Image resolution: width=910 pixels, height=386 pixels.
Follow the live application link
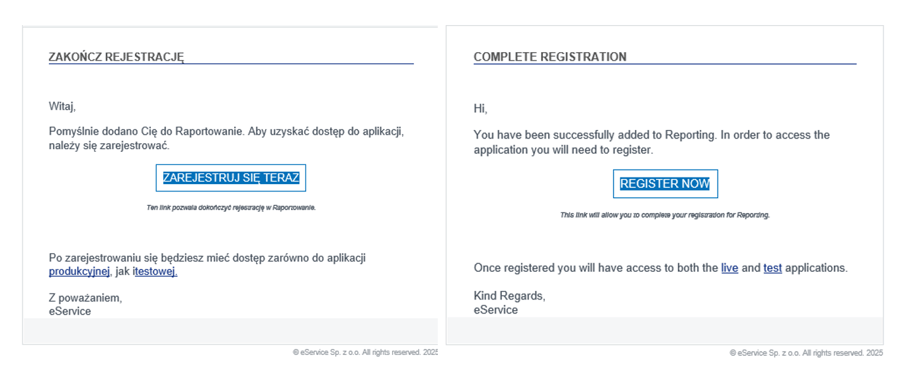[x=730, y=268]
